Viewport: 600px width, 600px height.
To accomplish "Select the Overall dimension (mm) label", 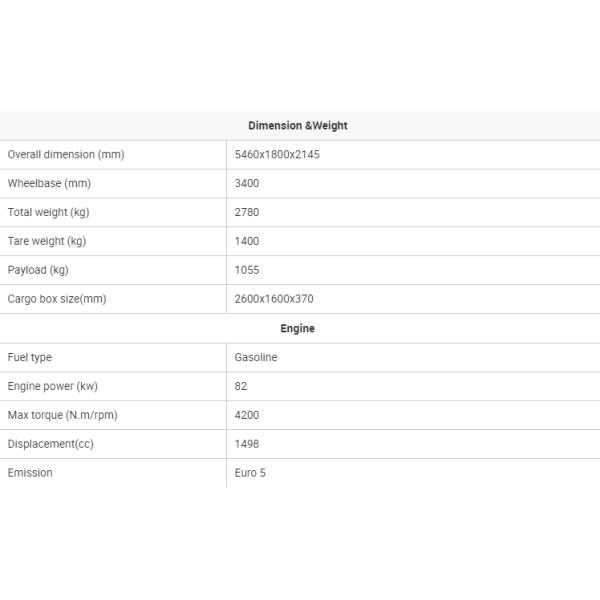I will coord(66,155).
